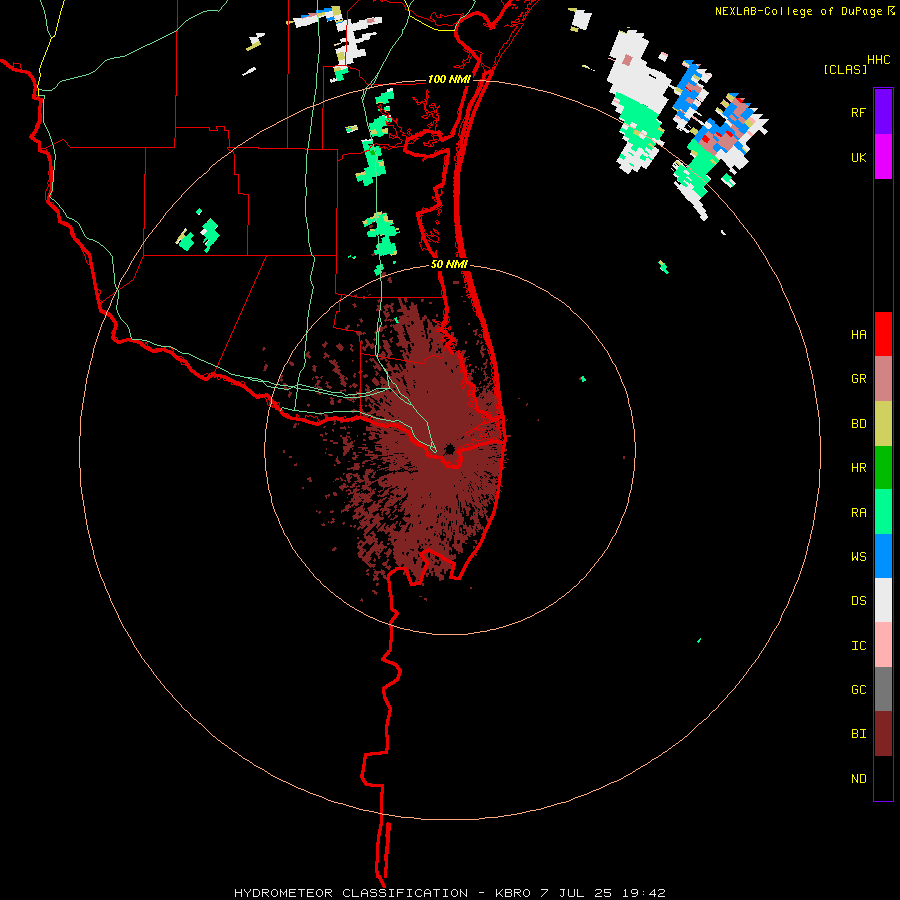Click the ND legend label
The height and width of the screenshot is (900, 900).
(x=858, y=779)
